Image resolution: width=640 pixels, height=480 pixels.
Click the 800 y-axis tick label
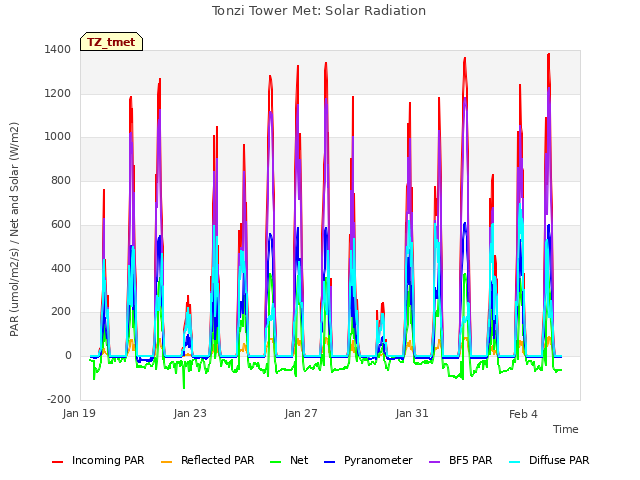(61, 180)
